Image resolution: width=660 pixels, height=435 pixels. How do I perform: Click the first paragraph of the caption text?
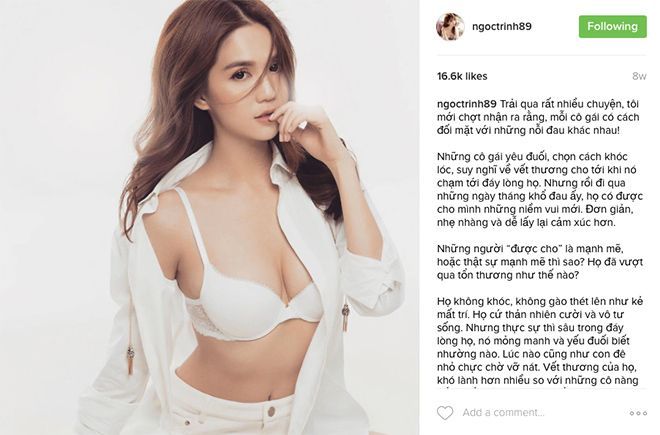click(x=538, y=117)
